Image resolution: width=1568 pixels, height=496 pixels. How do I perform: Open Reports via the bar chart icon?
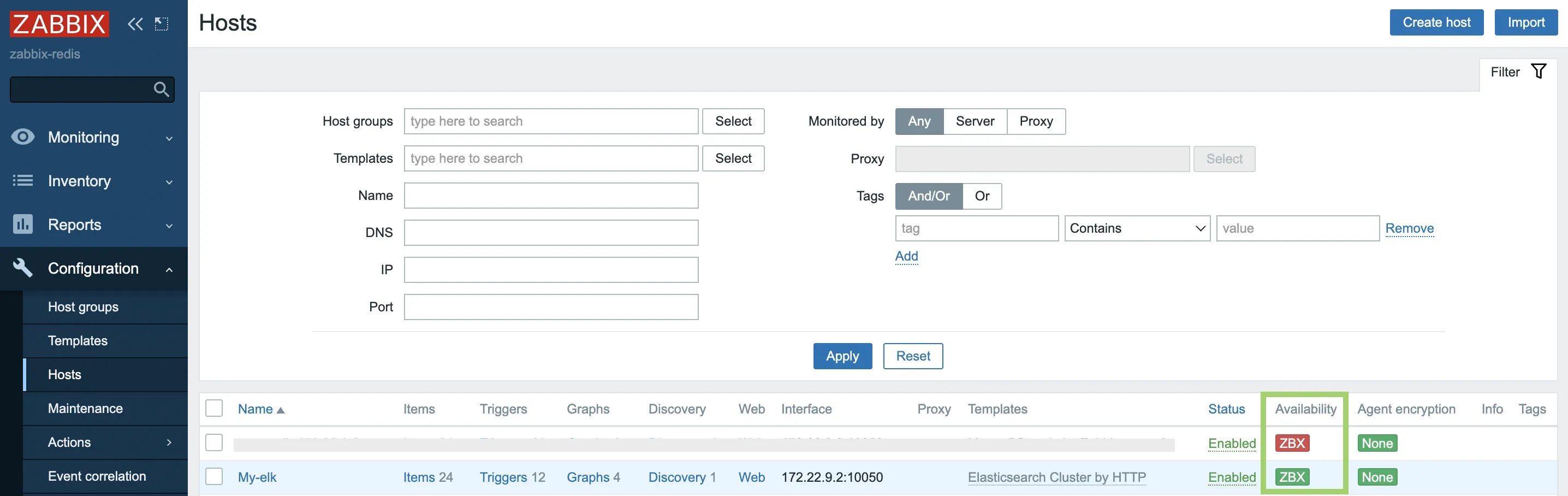tap(22, 224)
